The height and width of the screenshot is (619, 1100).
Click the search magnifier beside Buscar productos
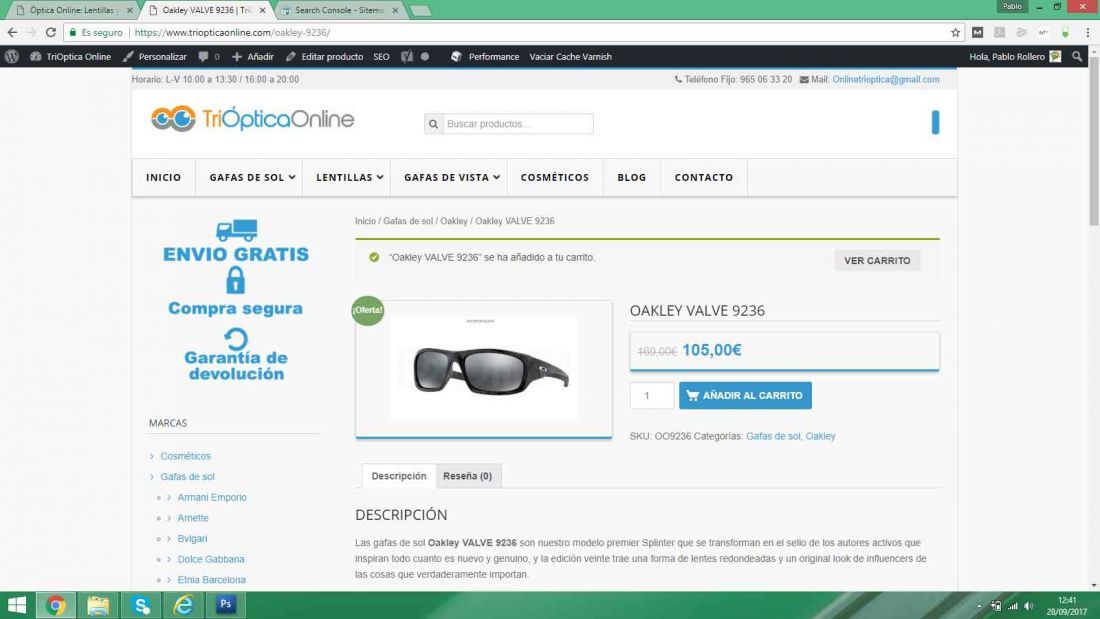[x=434, y=124]
